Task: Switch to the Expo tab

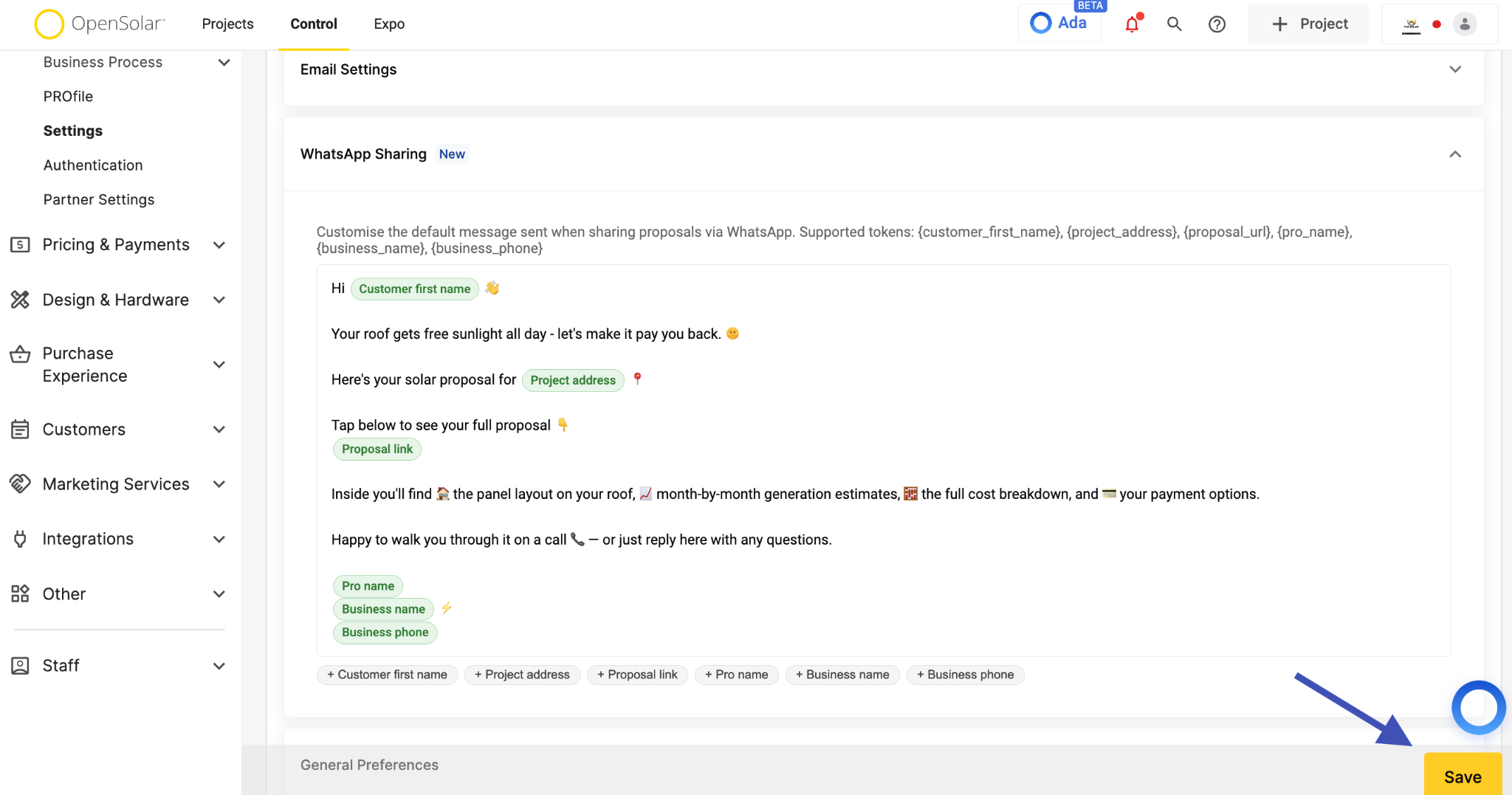Action: click(389, 24)
